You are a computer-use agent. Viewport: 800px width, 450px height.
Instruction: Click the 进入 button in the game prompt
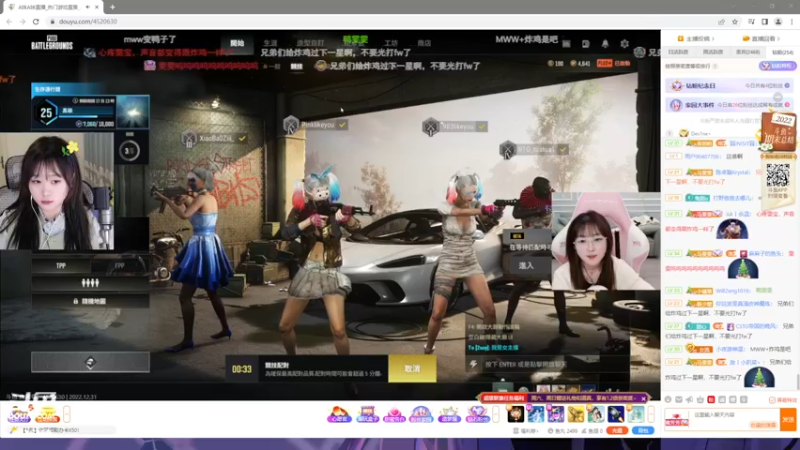[526, 265]
